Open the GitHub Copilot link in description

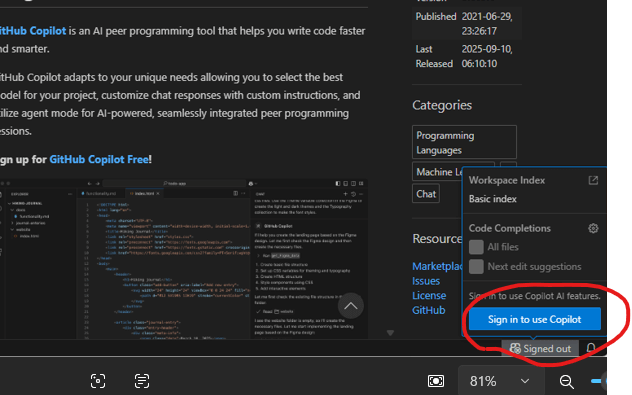point(33,31)
